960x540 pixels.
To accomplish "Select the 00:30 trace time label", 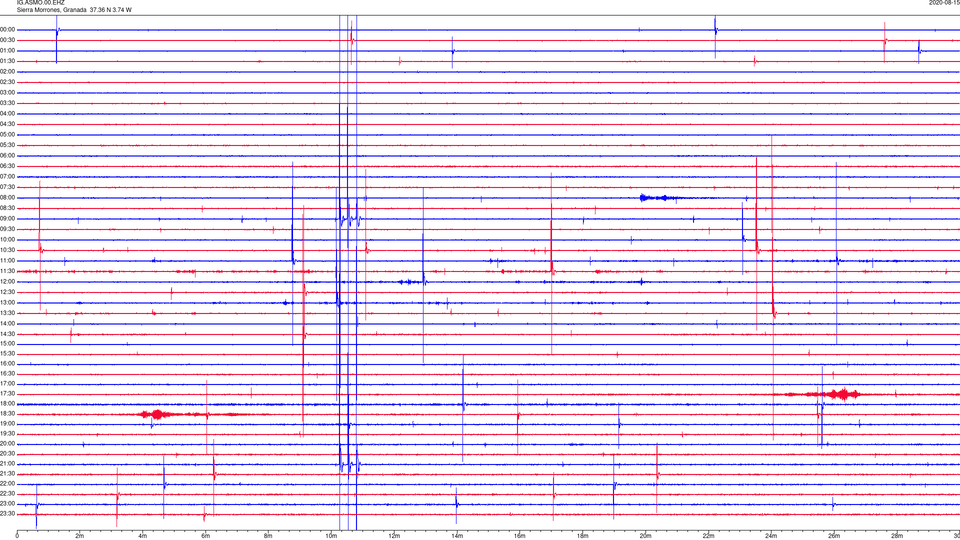I will point(8,40).
